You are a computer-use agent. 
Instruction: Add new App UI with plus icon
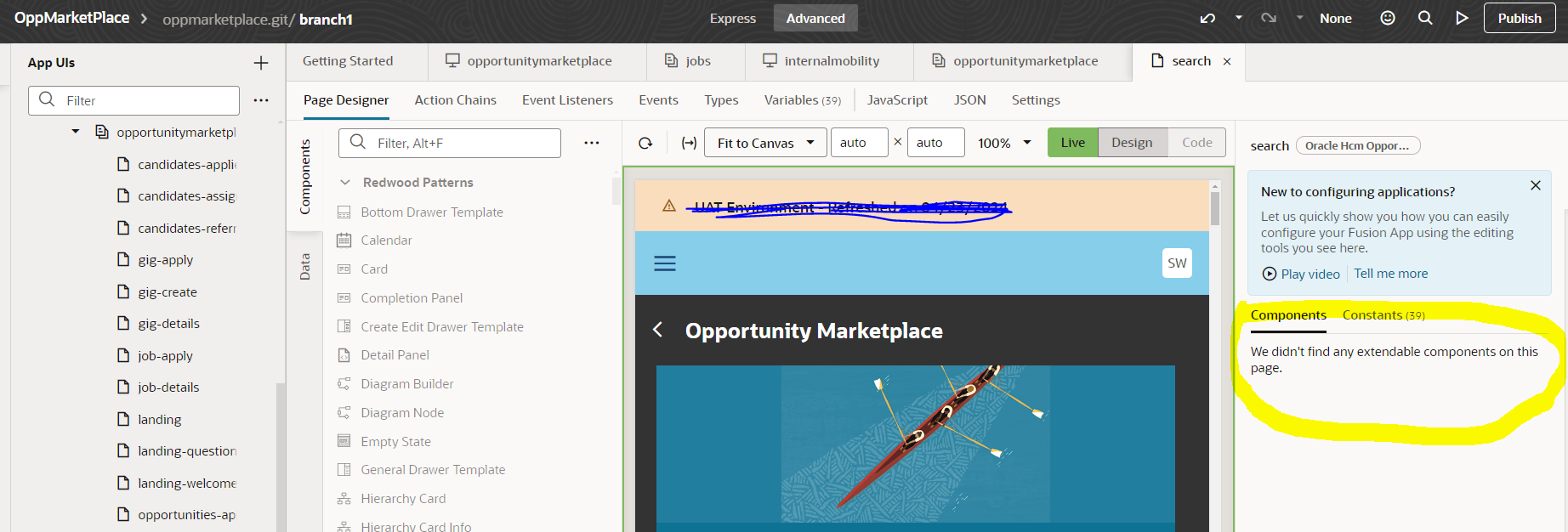coord(261,63)
